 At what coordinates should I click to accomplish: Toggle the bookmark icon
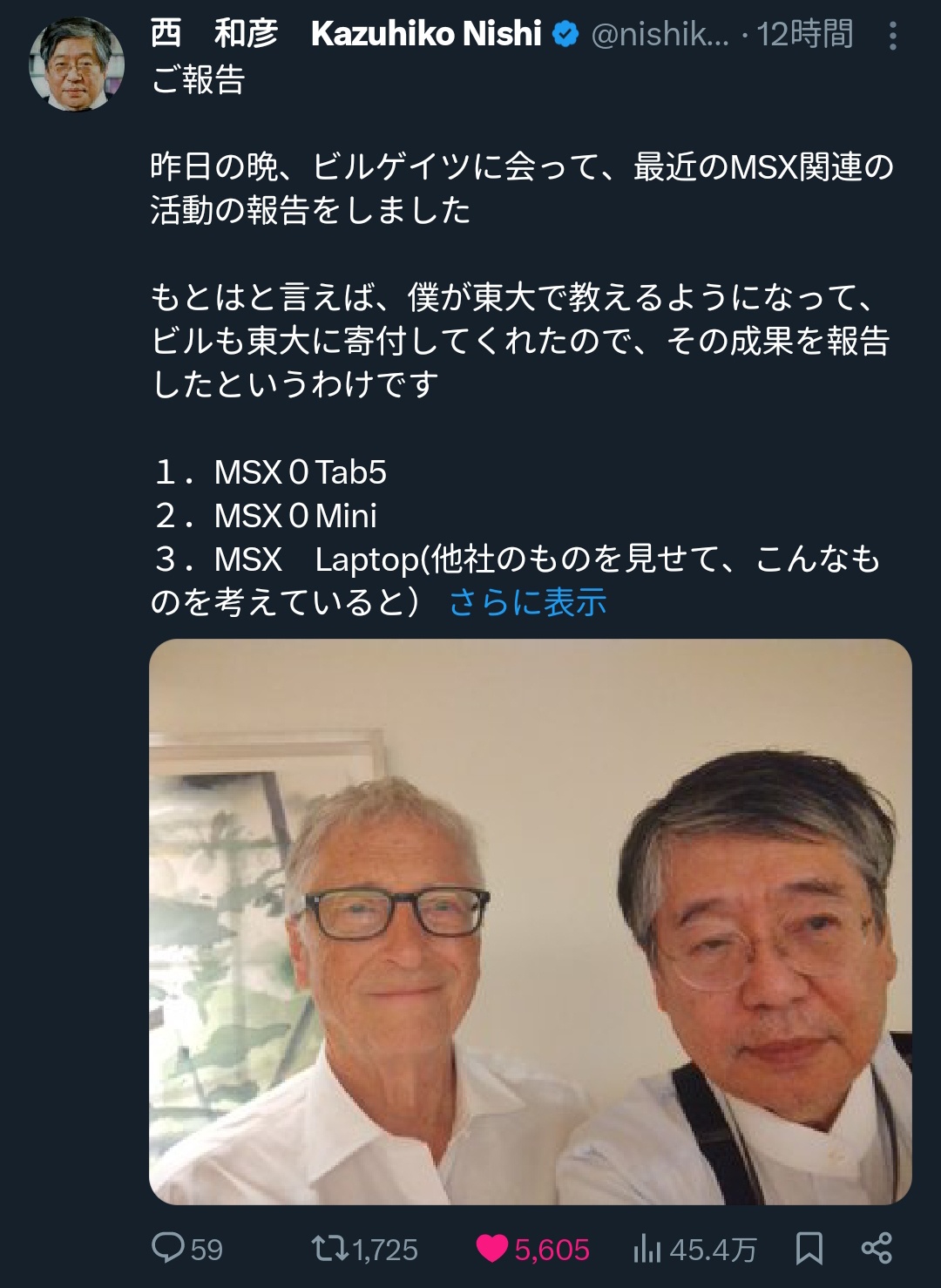pyautogui.click(x=809, y=1248)
